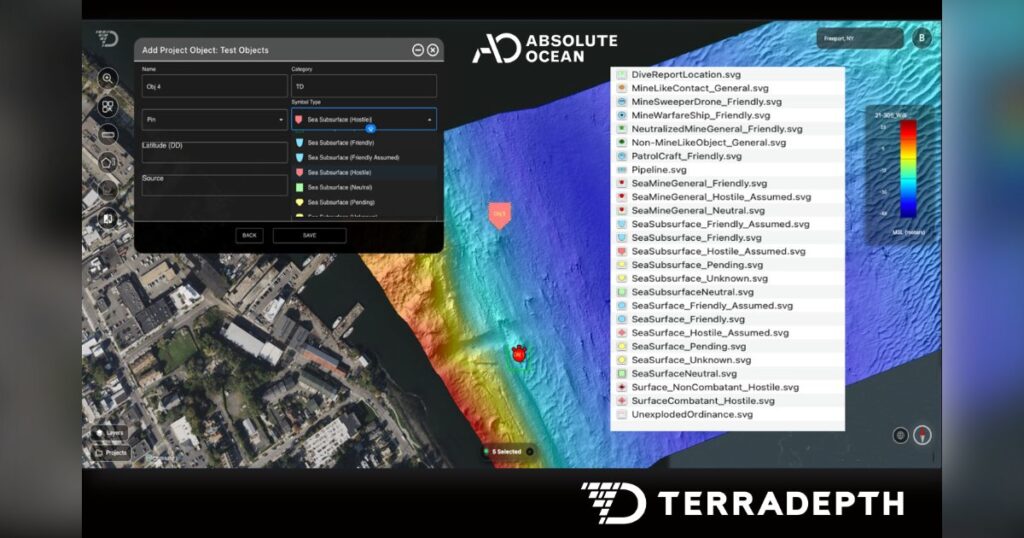Click the SeaSurfaceNeutral.svg green icon

tap(622, 373)
